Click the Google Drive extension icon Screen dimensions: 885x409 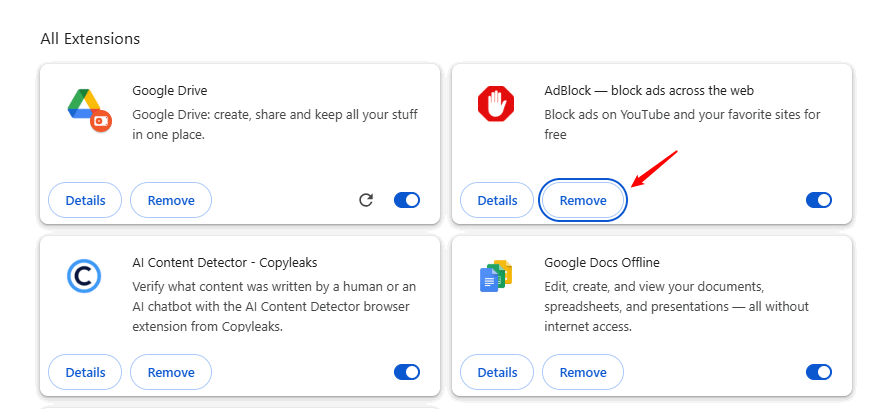89,109
